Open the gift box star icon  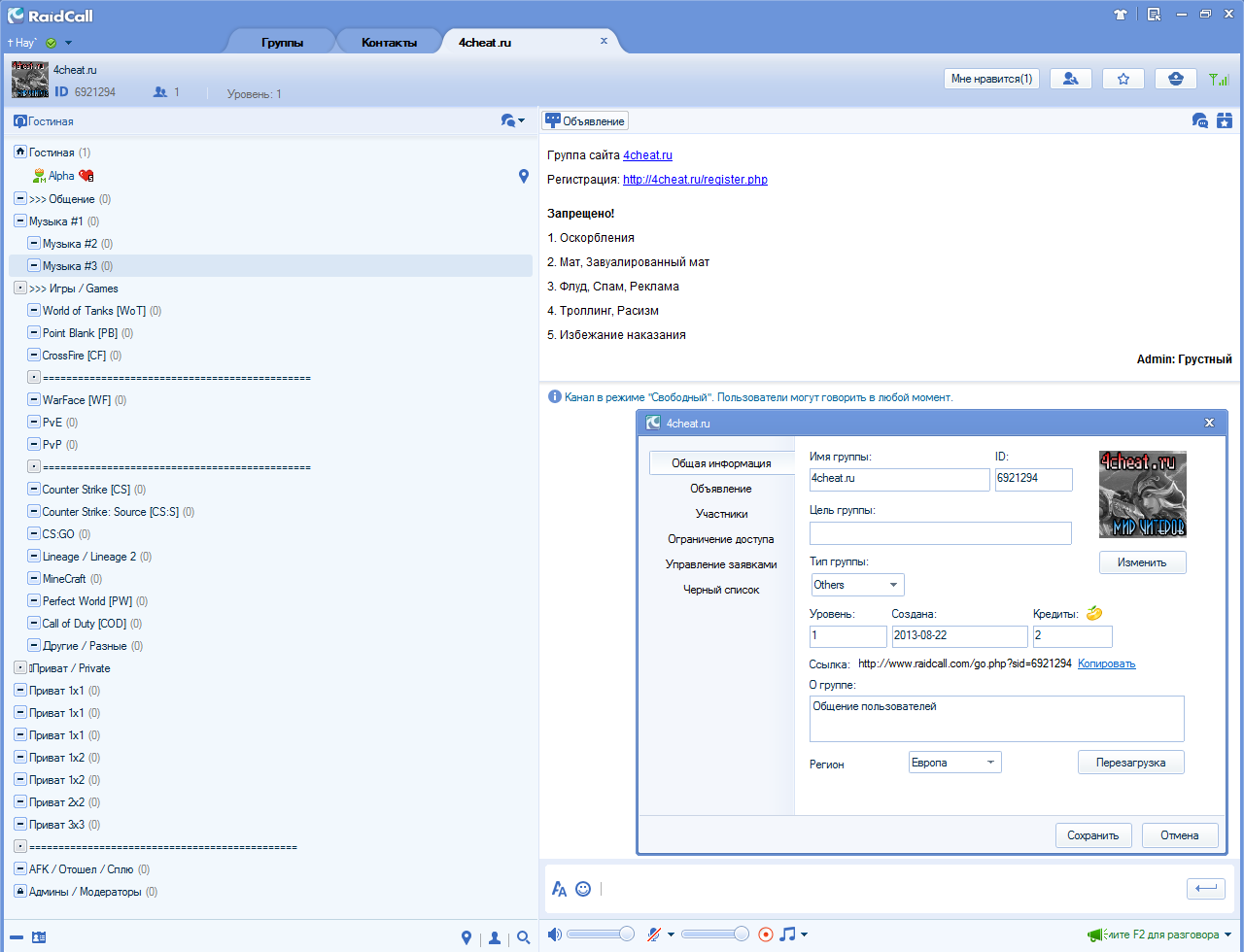[x=1225, y=120]
